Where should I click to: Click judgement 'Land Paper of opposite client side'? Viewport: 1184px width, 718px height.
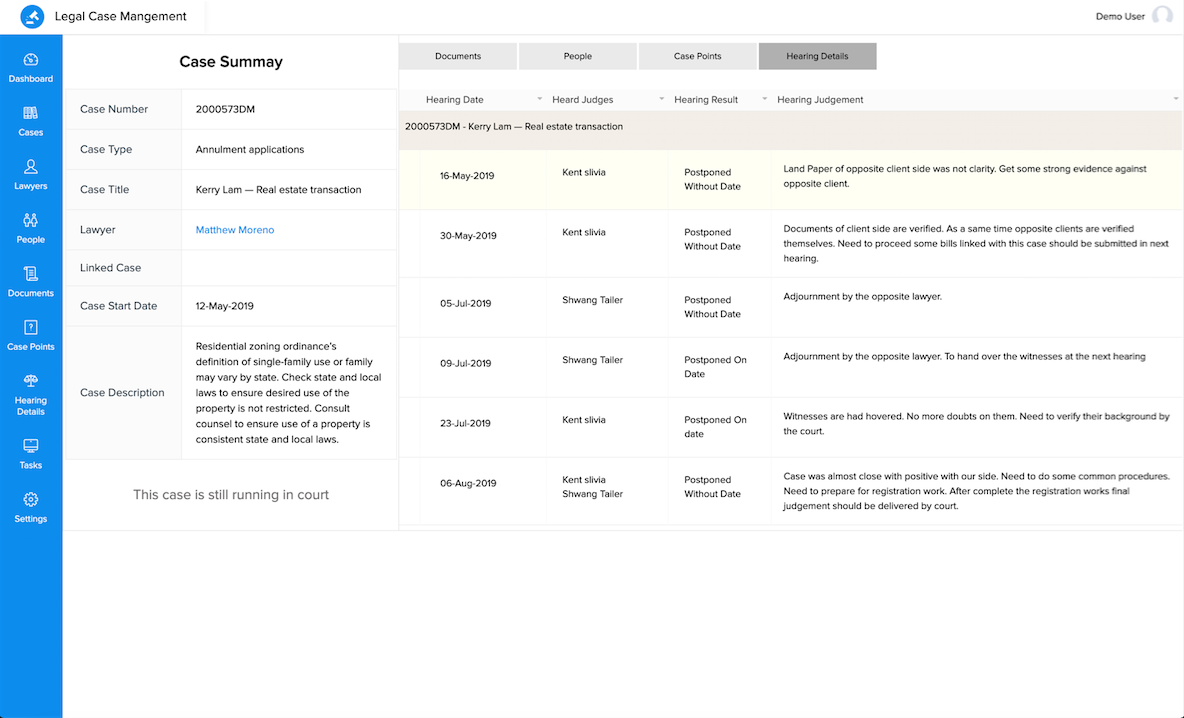pos(965,176)
